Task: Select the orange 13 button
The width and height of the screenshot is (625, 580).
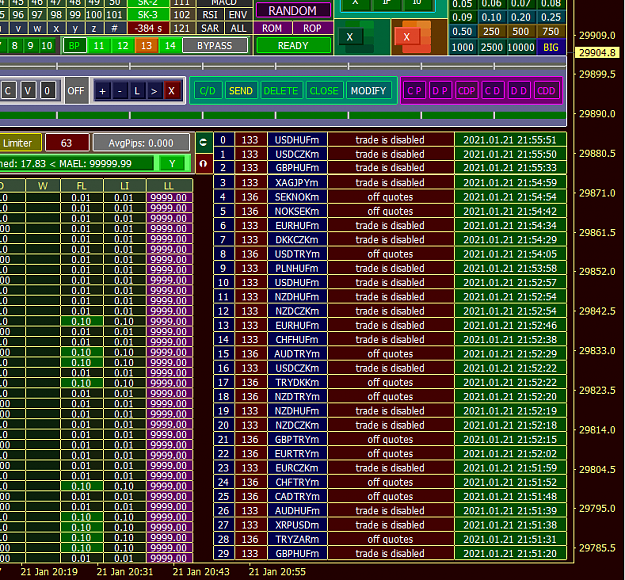Action: pos(146,45)
